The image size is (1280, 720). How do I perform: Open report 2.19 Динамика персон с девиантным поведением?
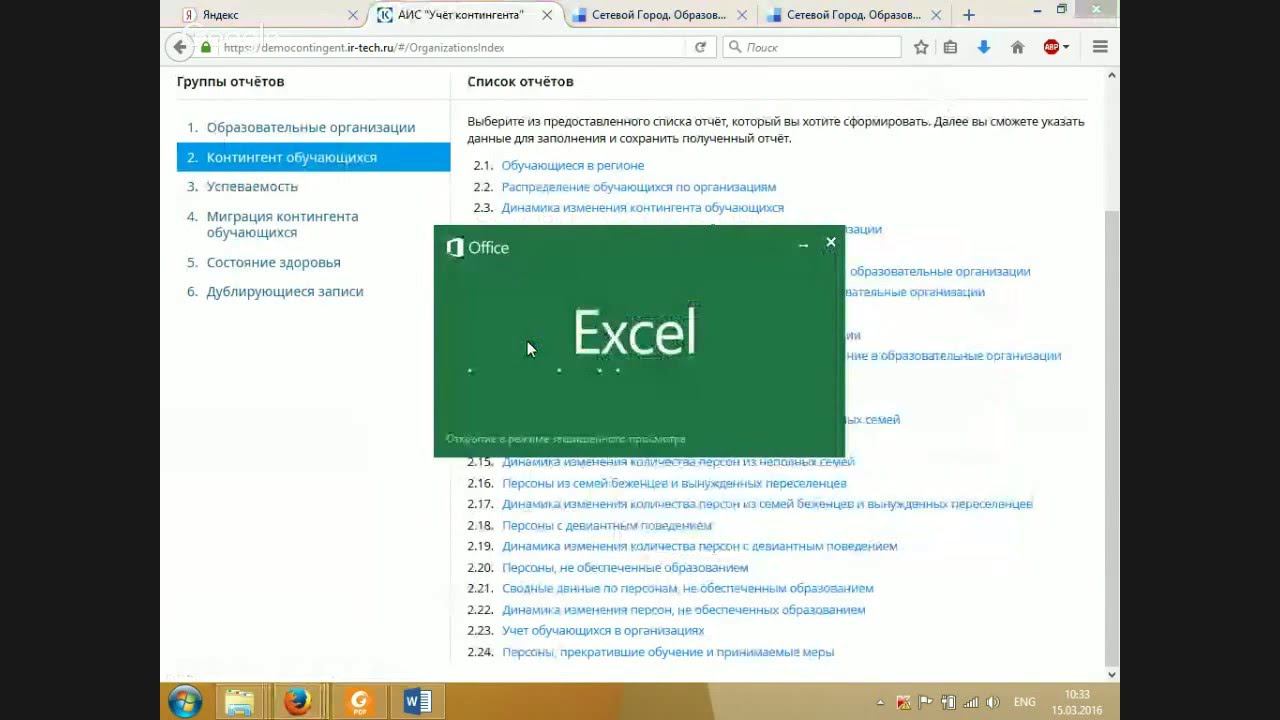point(700,546)
